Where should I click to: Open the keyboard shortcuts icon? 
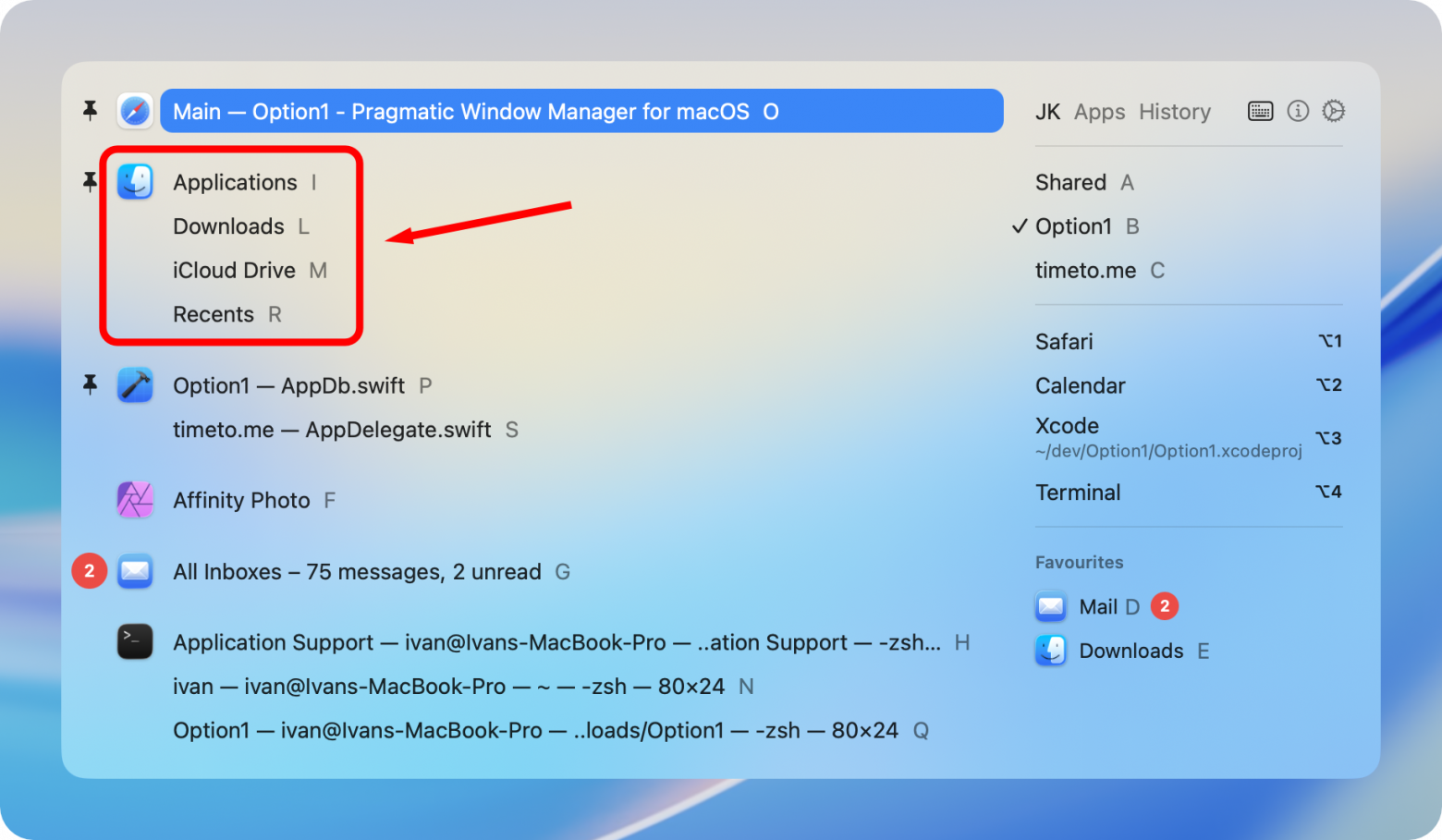[1261, 112]
